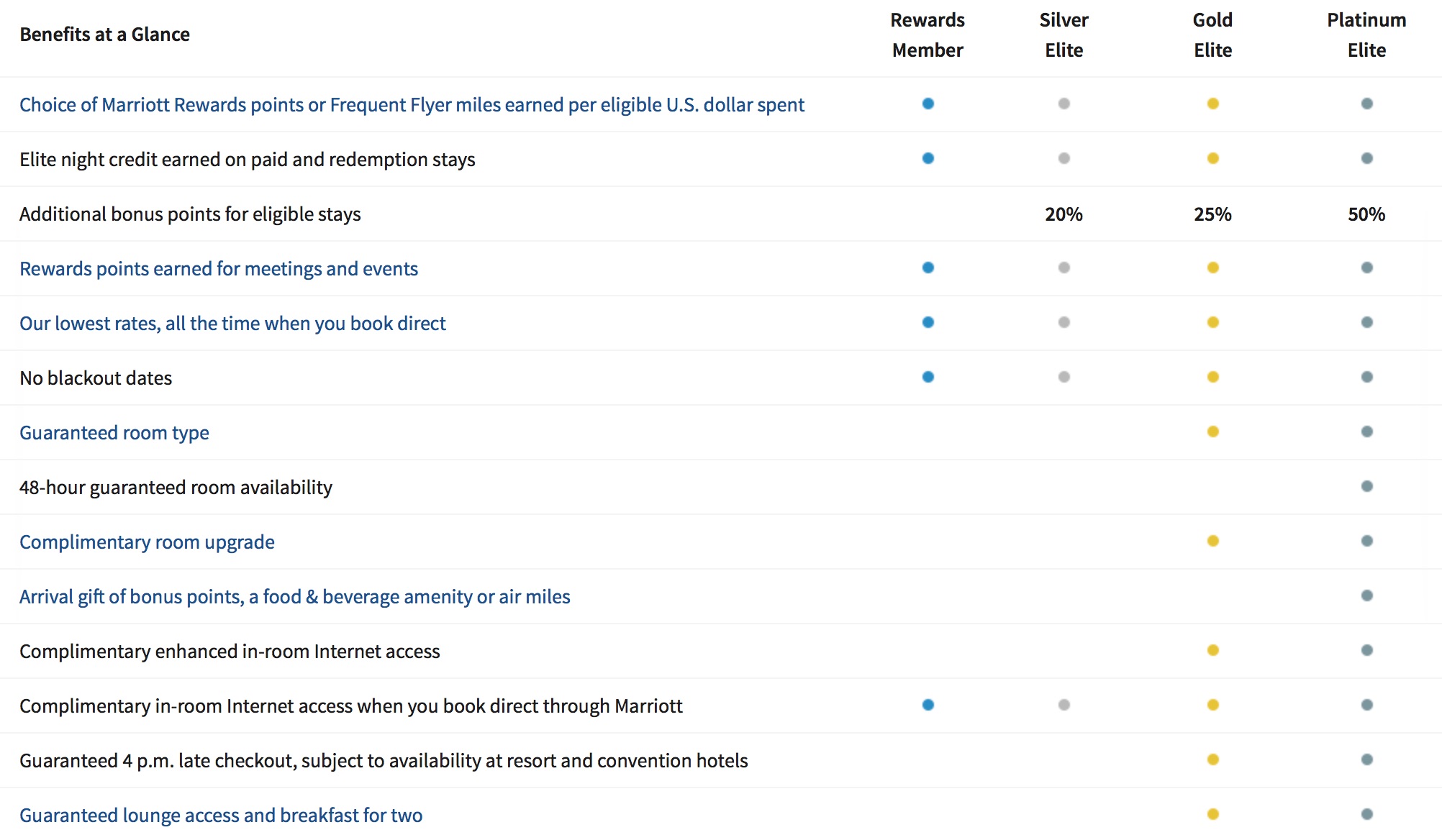Click the Arrival gift of bonus points link
Viewport: 1442px width, 840px height.
point(295,597)
